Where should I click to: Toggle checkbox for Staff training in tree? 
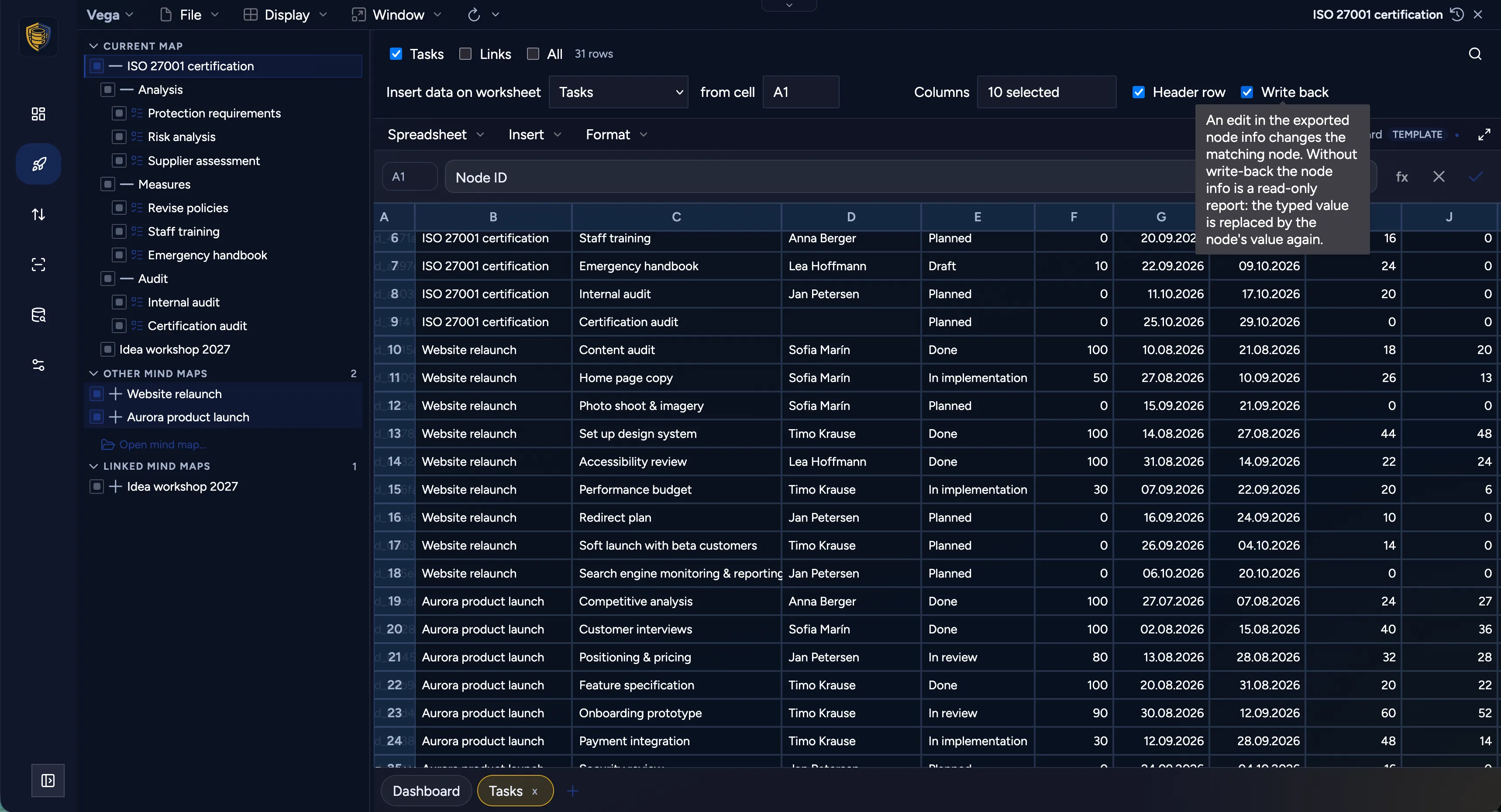[119, 232]
